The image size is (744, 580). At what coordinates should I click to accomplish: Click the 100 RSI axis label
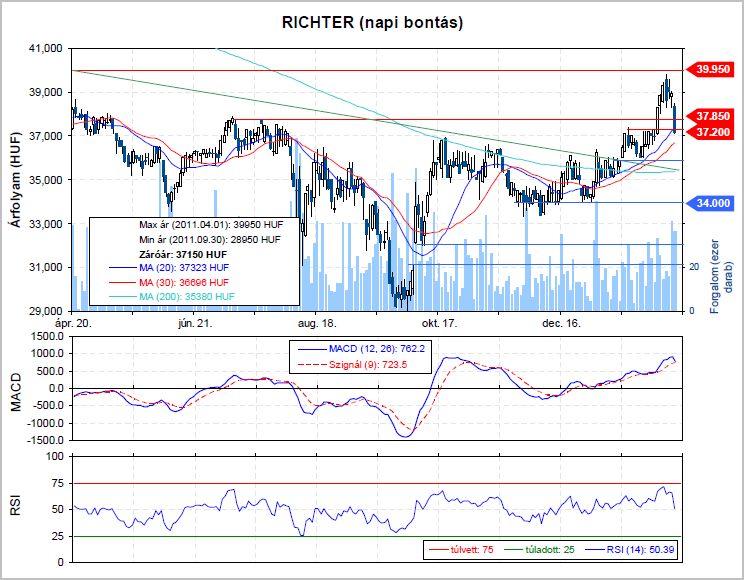55,457
